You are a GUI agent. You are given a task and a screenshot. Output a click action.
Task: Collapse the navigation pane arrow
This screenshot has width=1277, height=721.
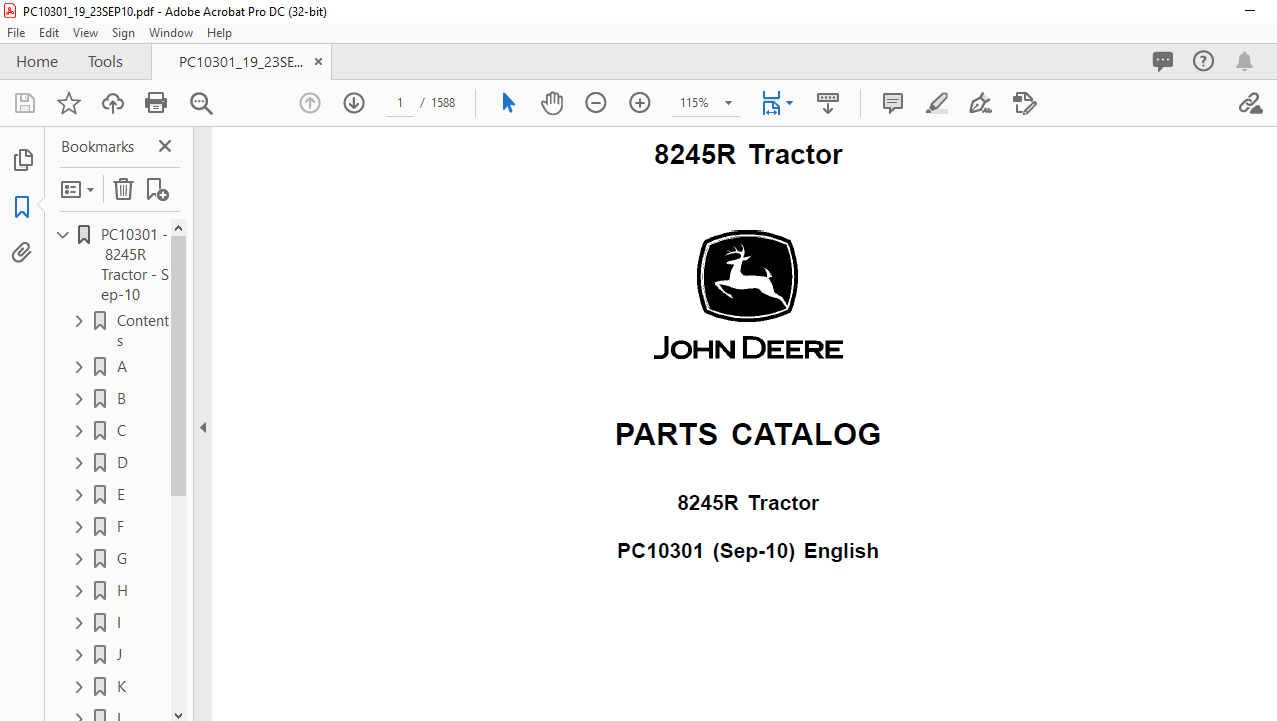coord(203,427)
